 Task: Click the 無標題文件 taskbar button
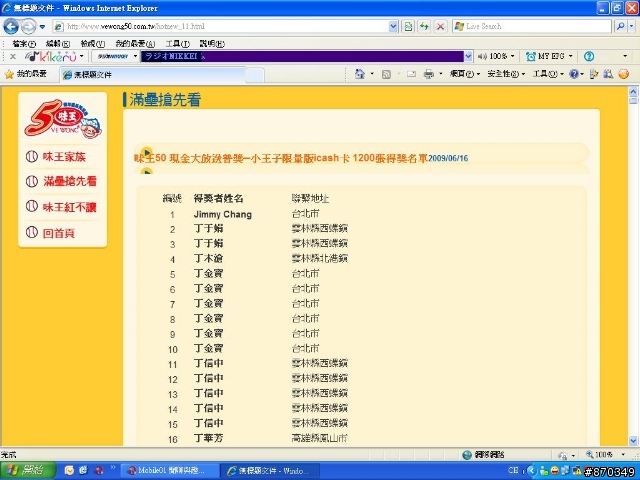pos(269,471)
